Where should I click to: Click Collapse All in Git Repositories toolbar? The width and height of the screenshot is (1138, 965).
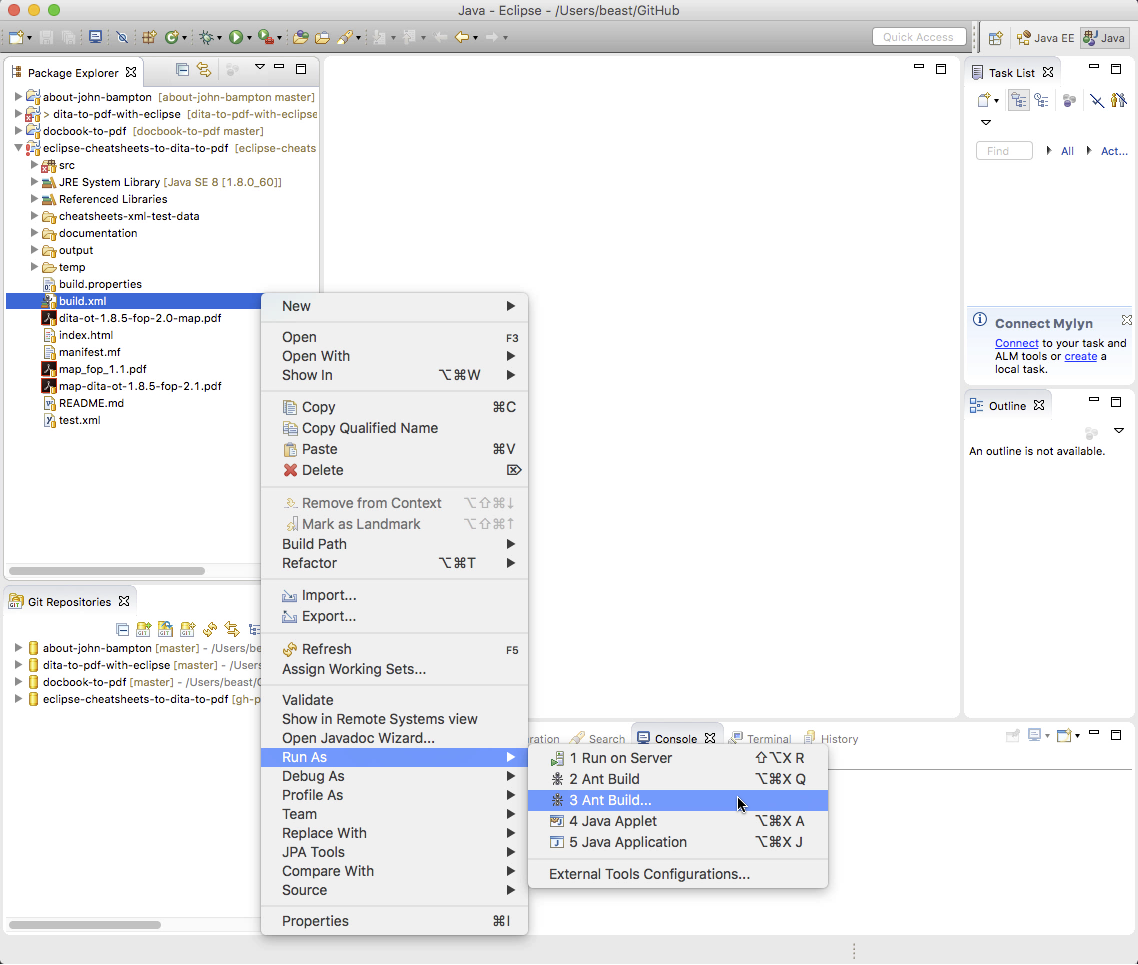(x=123, y=629)
